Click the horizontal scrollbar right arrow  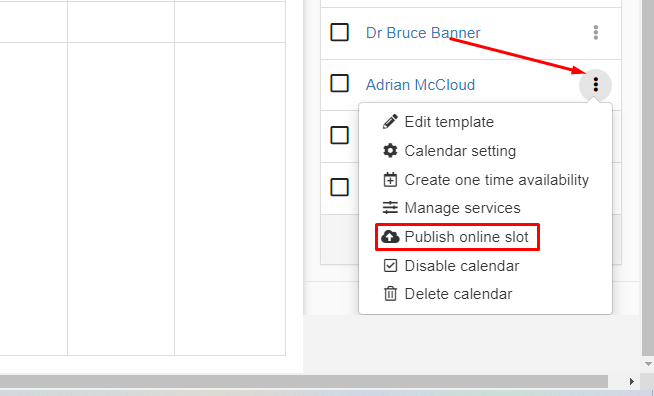631,381
